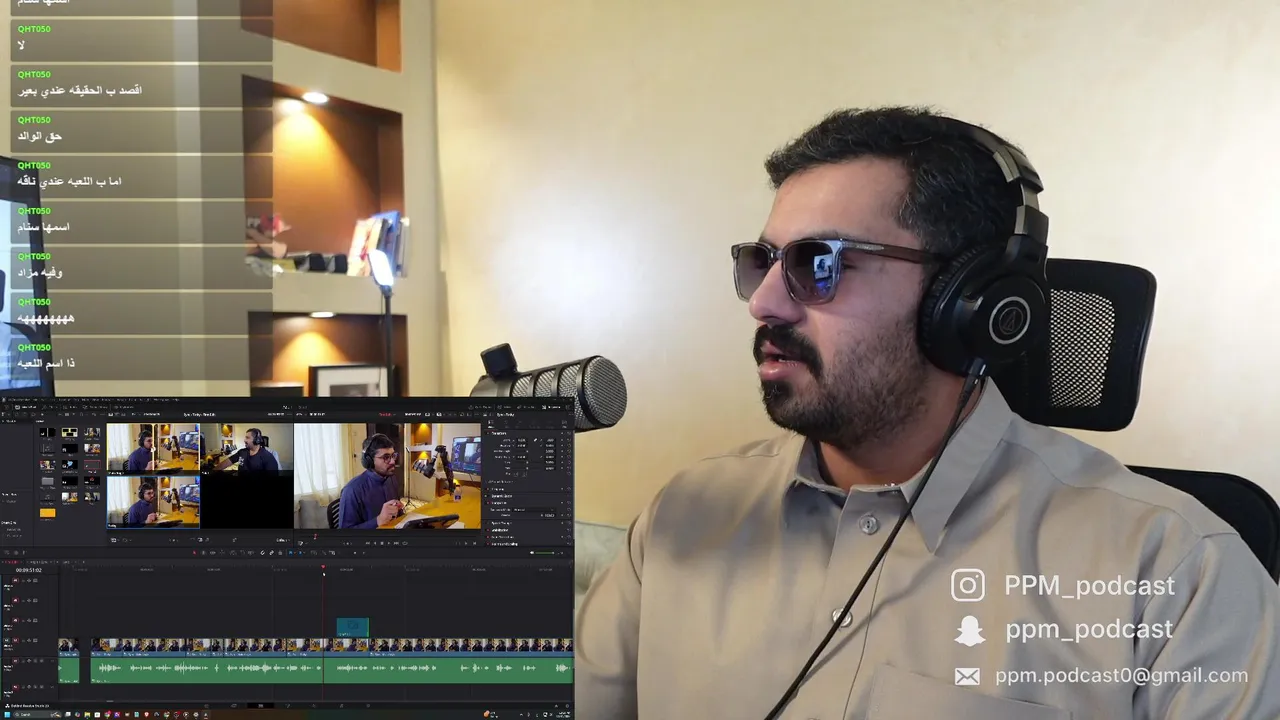
Task: Expand Cropping section in Inspector
Action: pos(498,489)
